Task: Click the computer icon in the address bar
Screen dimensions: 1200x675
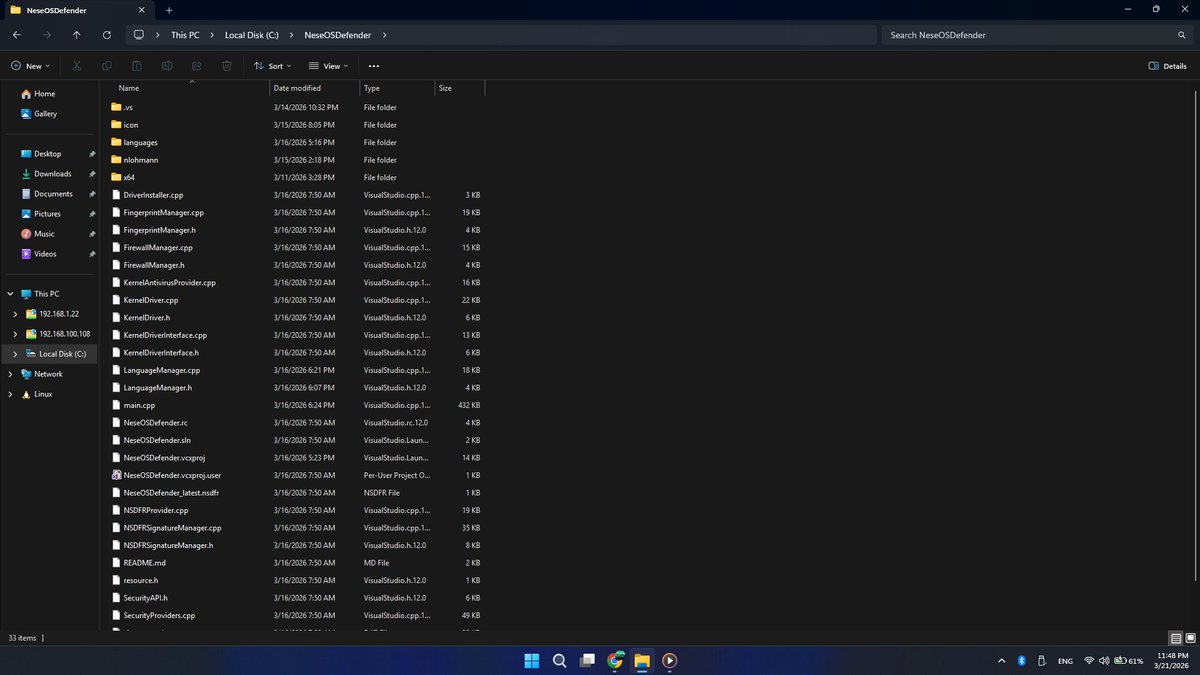Action: coord(139,35)
